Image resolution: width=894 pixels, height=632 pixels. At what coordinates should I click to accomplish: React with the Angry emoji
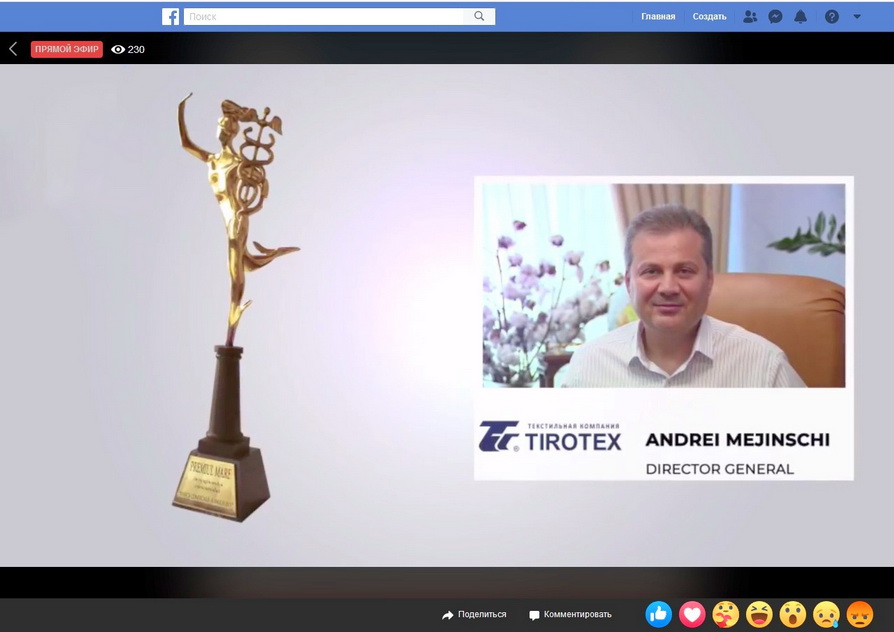pos(860,614)
